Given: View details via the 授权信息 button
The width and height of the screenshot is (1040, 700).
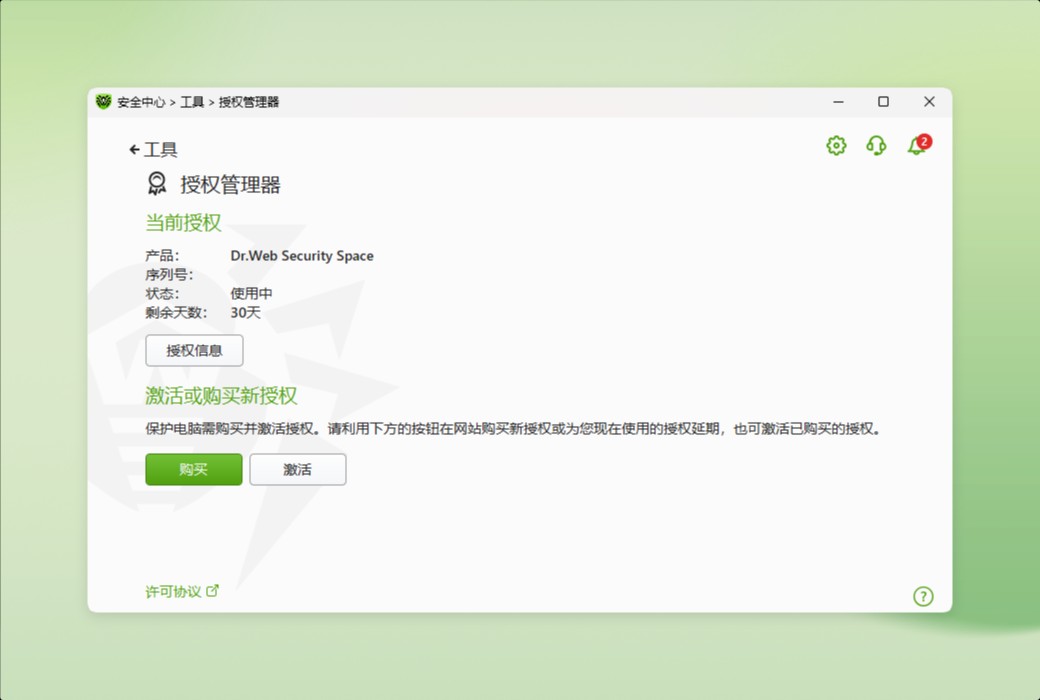Looking at the screenshot, I should pos(193,351).
